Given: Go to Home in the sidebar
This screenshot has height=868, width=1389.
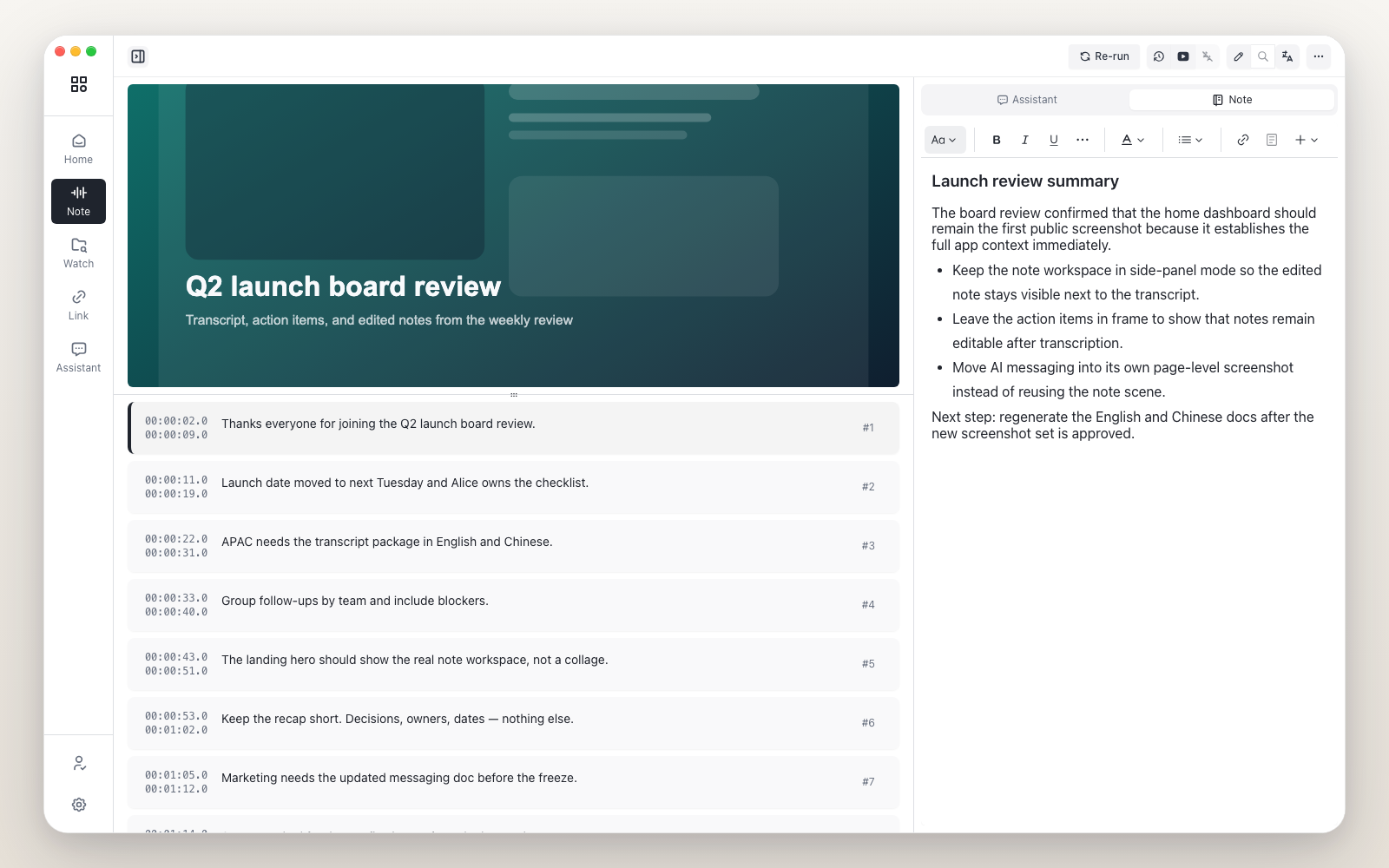Looking at the screenshot, I should [x=78, y=149].
